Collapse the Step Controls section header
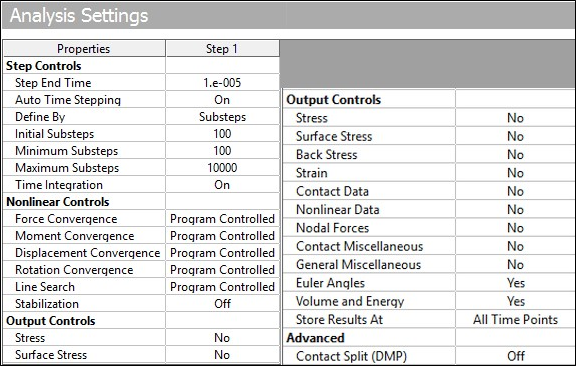 (44, 66)
